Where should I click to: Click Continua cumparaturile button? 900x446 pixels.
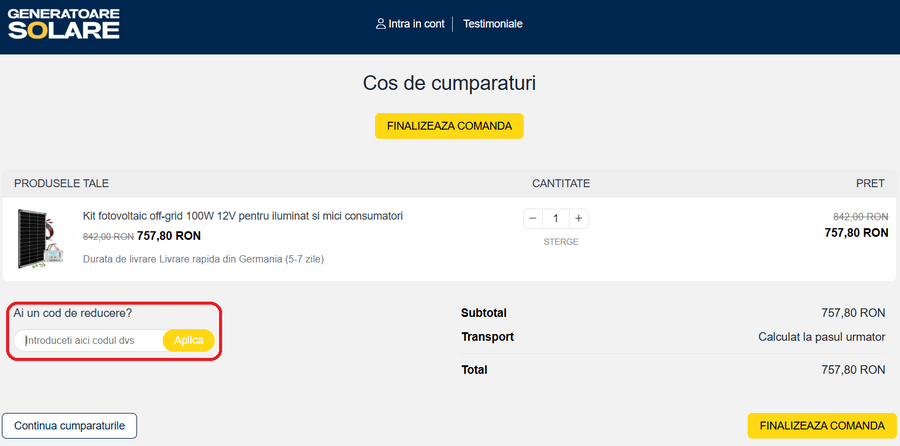[69, 426]
